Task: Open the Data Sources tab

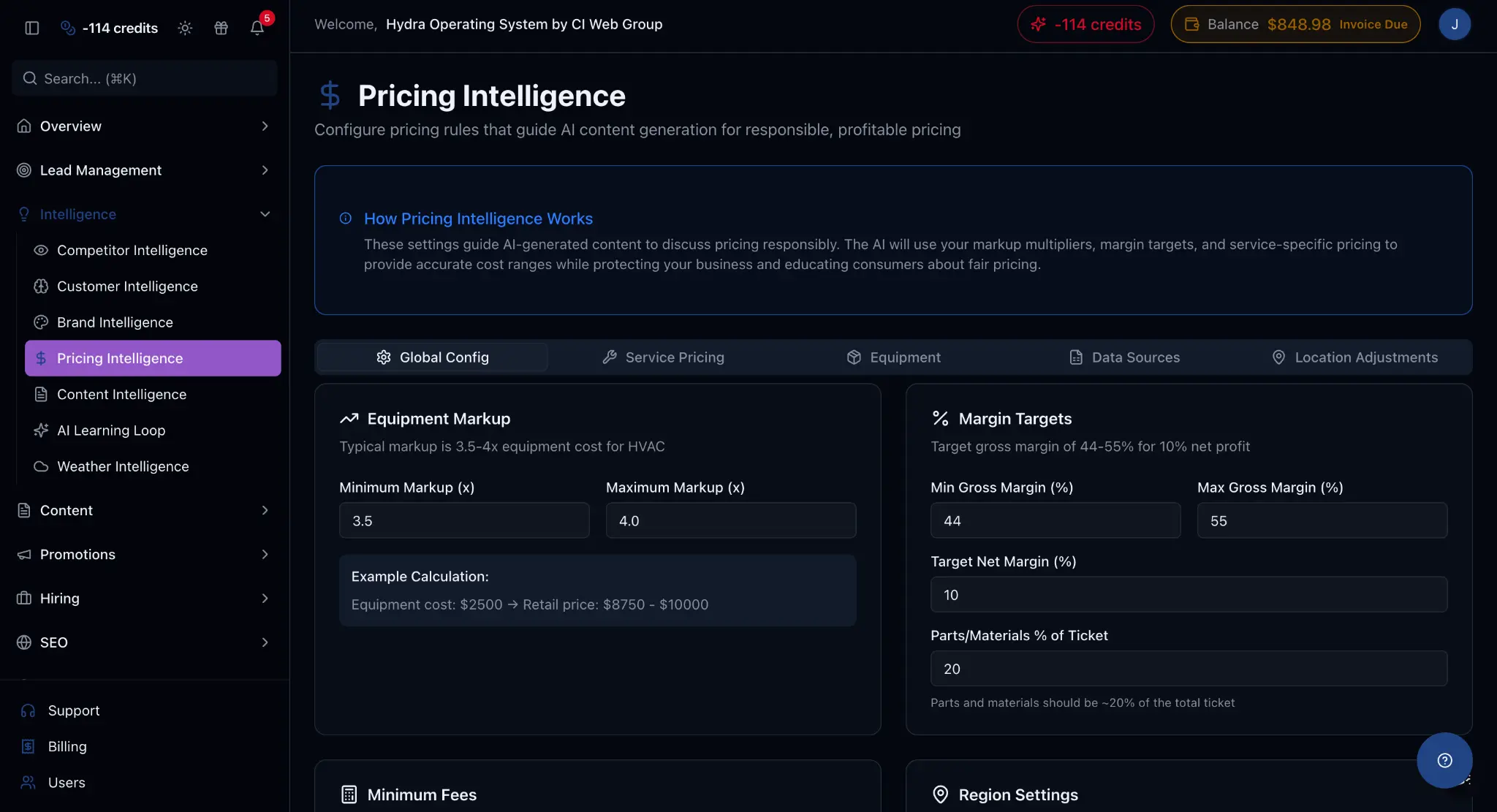Action: (x=1123, y=357)
